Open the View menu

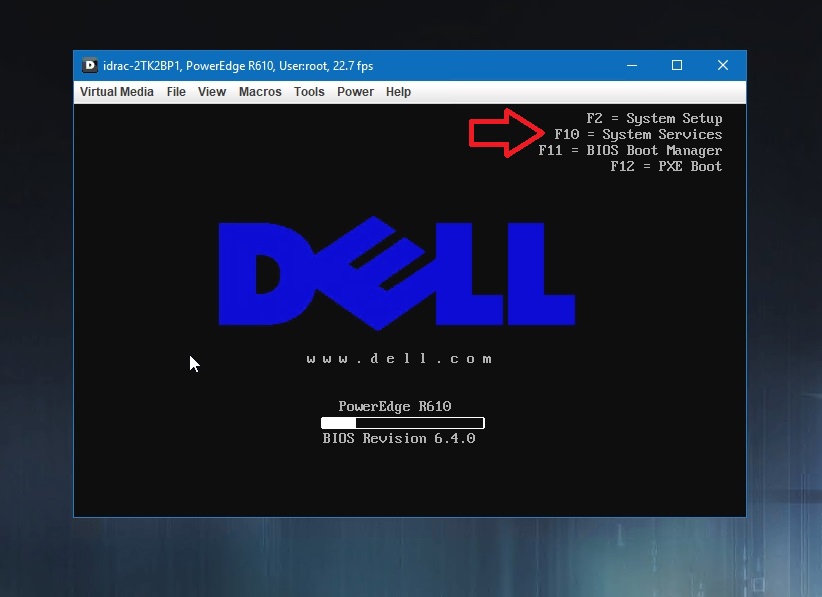[x=212, y=92]
